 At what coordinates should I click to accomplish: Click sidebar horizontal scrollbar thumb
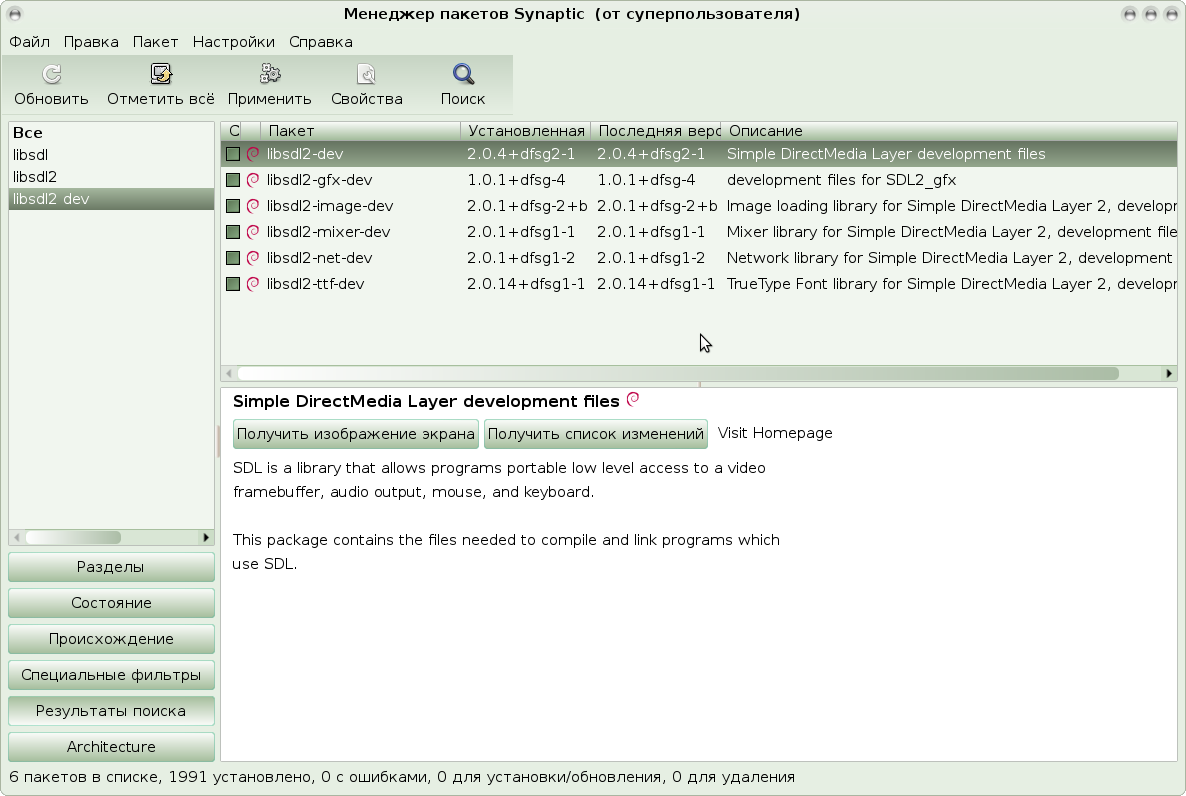pos(73,537)
